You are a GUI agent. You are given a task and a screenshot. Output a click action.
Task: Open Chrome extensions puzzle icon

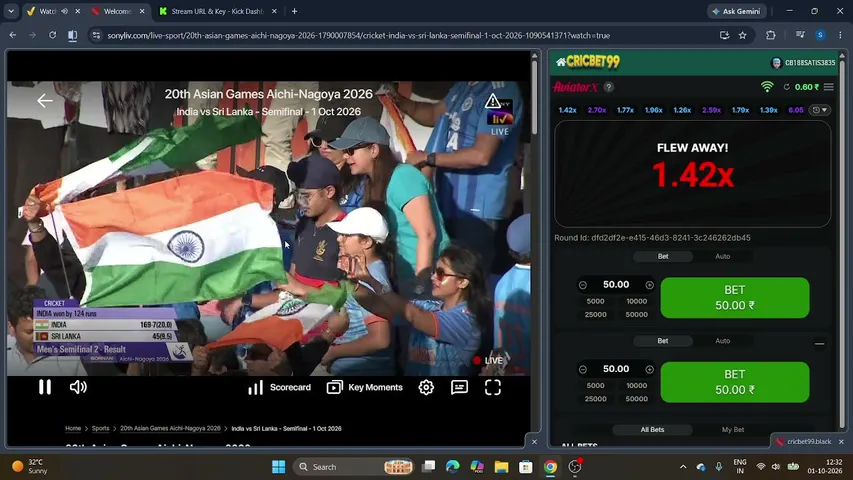(x=770, y=35)
